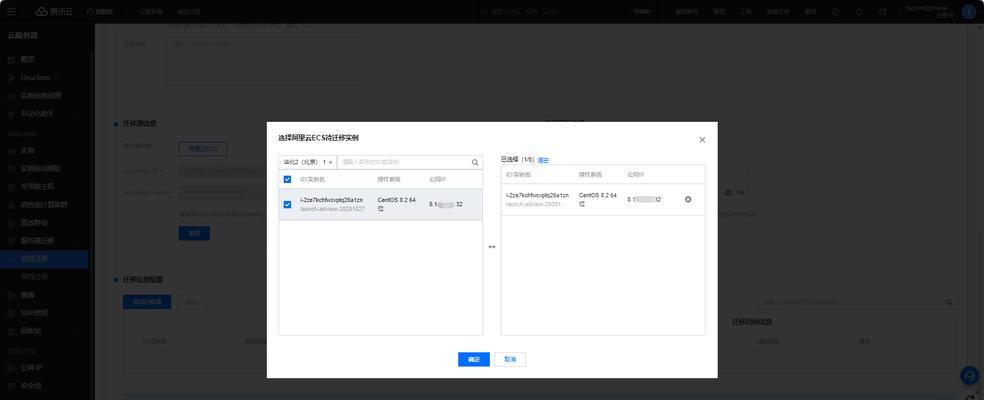Close the ECS instance selection dialog
Viewport: 984px width, 400px height.
tap(702, 139)
